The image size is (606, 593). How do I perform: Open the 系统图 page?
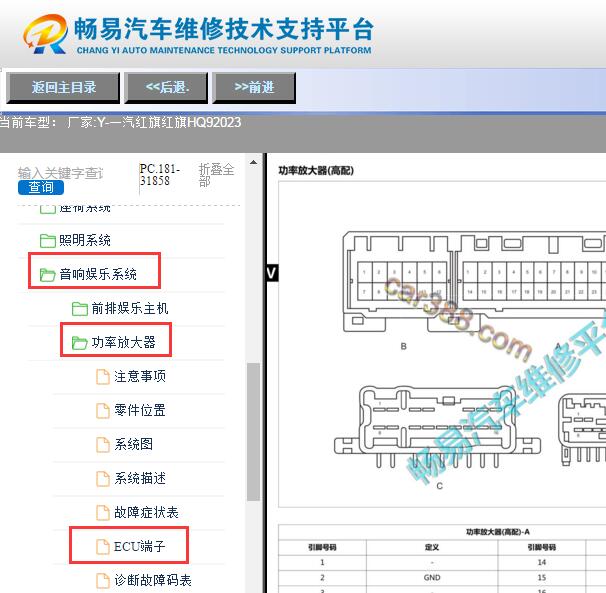133,445
